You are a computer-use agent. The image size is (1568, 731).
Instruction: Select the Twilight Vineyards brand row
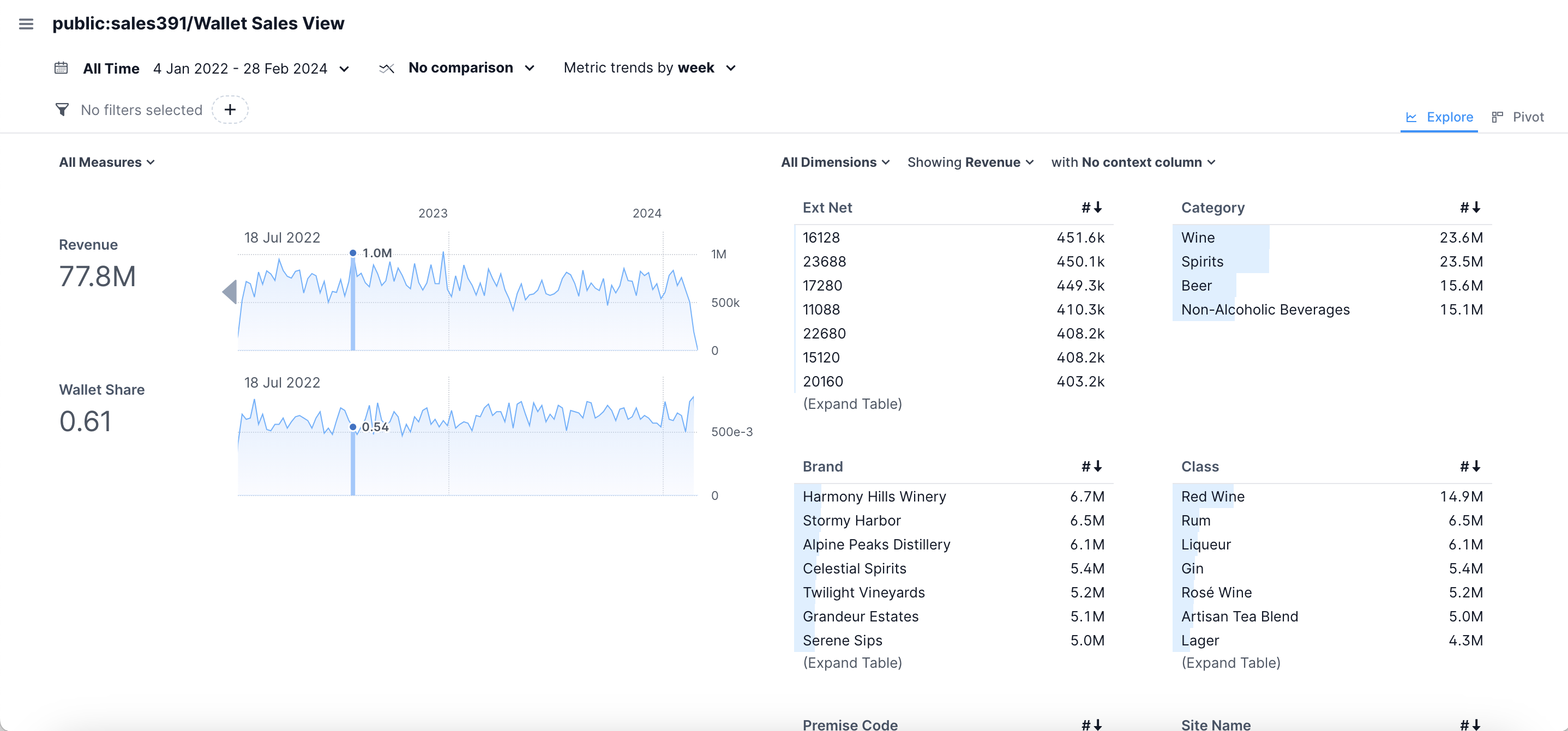pyautogui.click(x=953, y=593)
